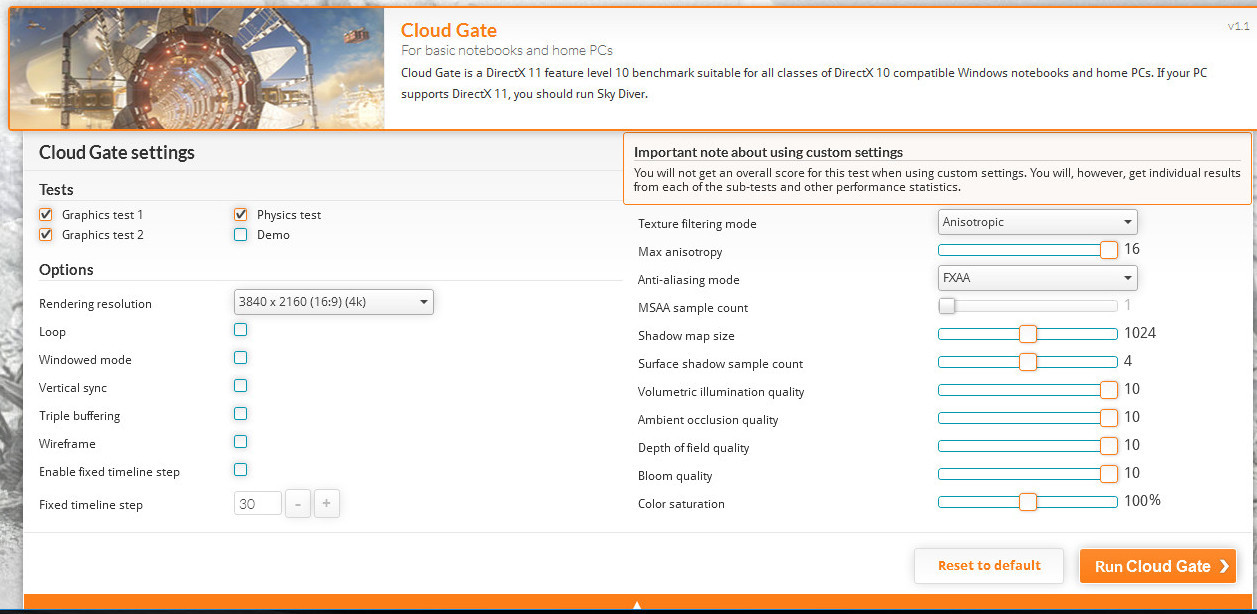Uncheck Graphics test 2 checkbox
Image resolution: width=1257 pixels, height=614 pixels.
(45, 234)
